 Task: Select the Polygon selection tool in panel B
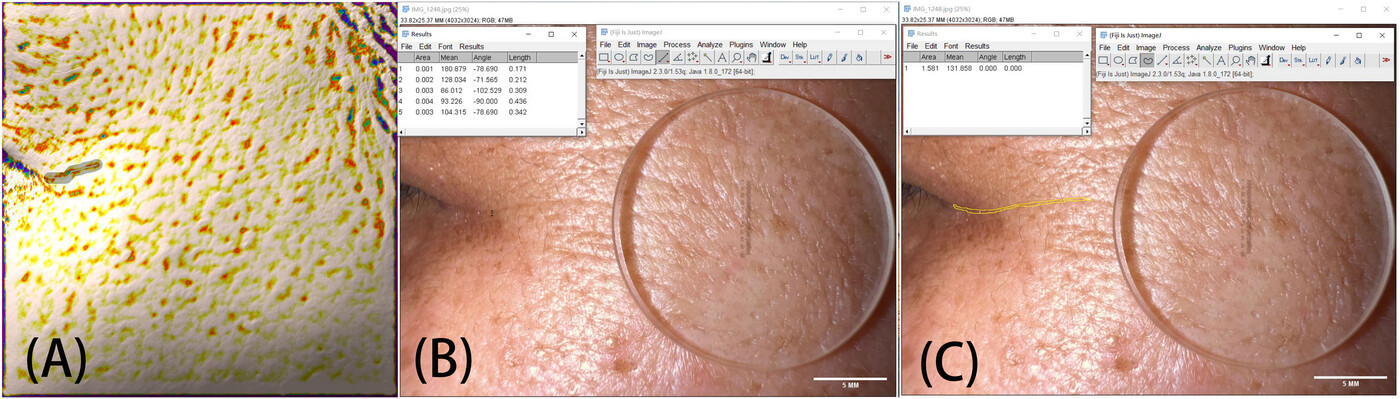click(x=634, y=58)
